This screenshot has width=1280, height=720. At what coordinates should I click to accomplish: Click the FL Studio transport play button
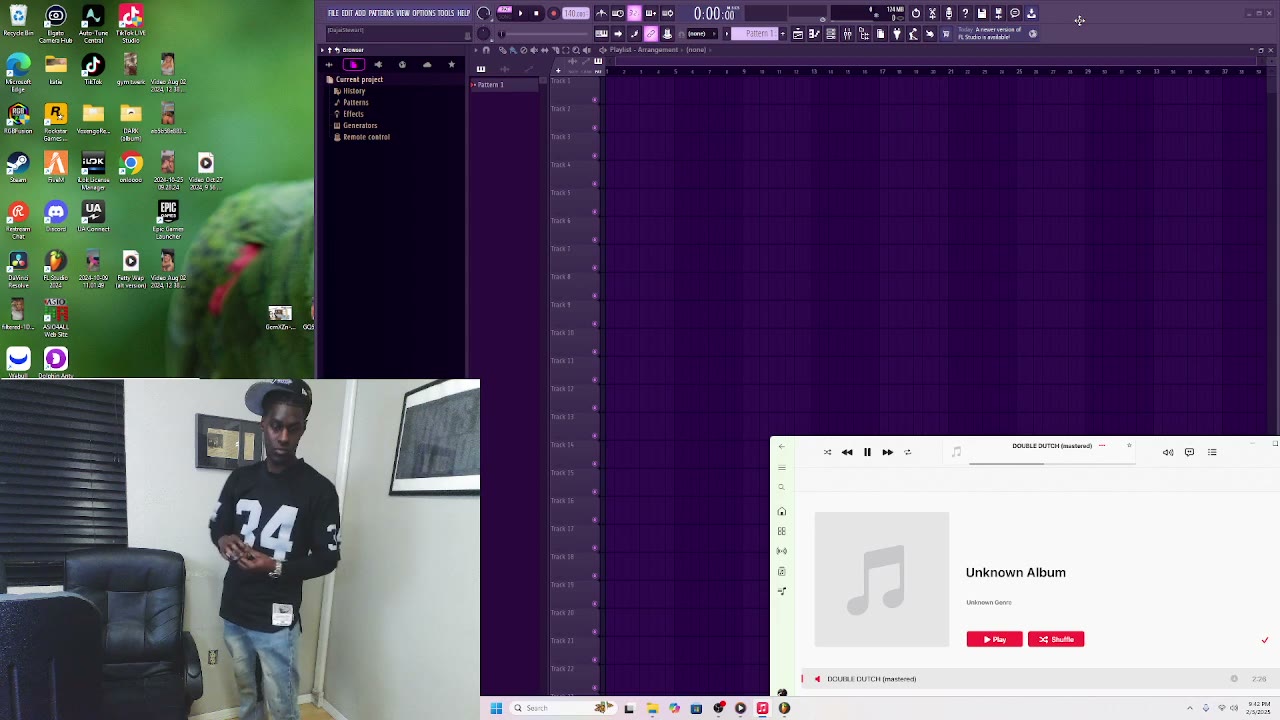pos(520,13)
